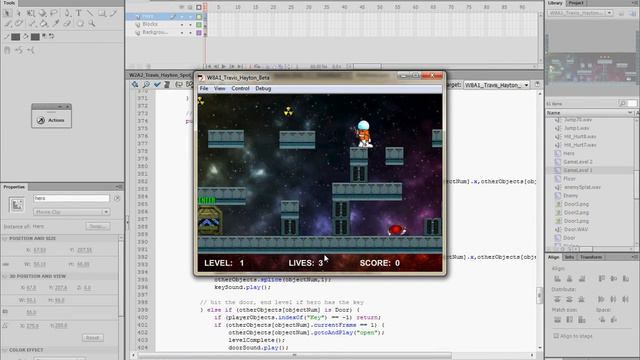Viewport: 640px width, 360px height.
Task: Click the Check syntax checkmark icon
Action: 157,84
